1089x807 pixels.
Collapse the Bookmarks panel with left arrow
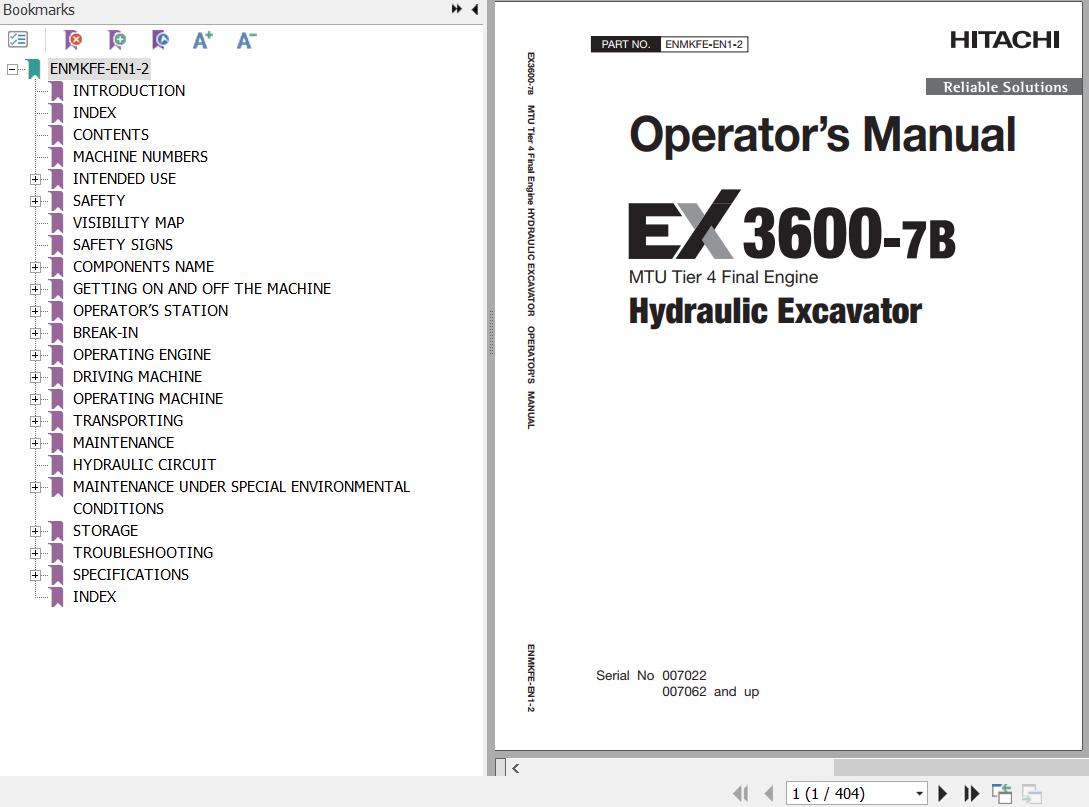point(475,10)
